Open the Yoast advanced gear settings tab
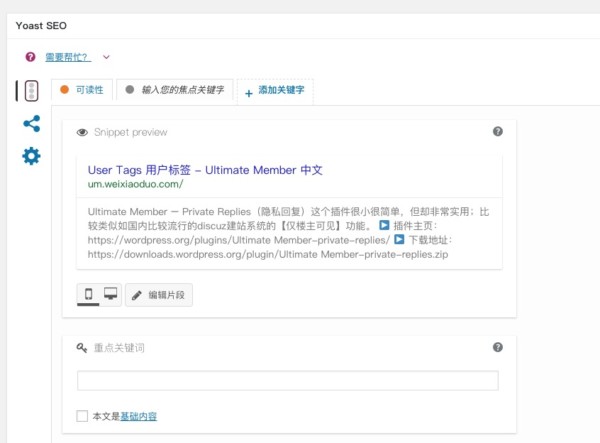The height and width of the screenshot is (443, 600). (31, 156)
